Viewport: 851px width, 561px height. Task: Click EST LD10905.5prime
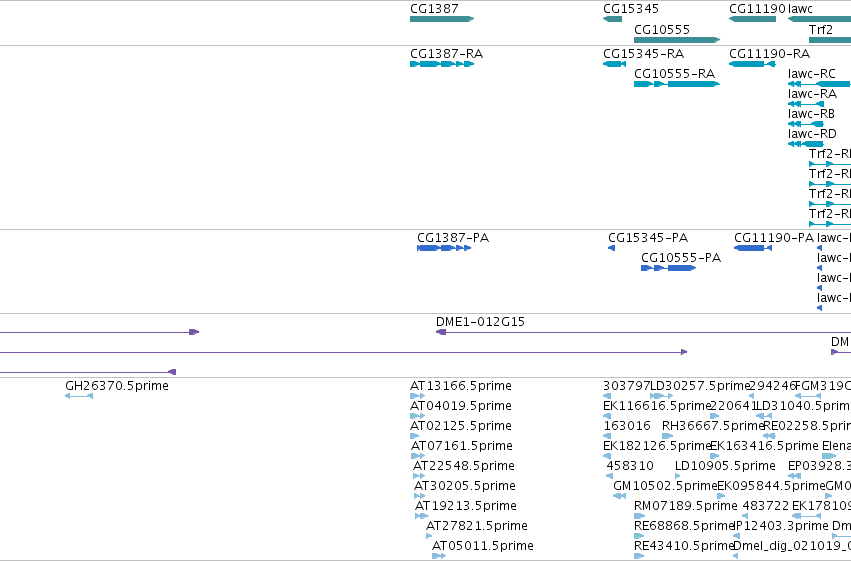click(x=725, y=466)
